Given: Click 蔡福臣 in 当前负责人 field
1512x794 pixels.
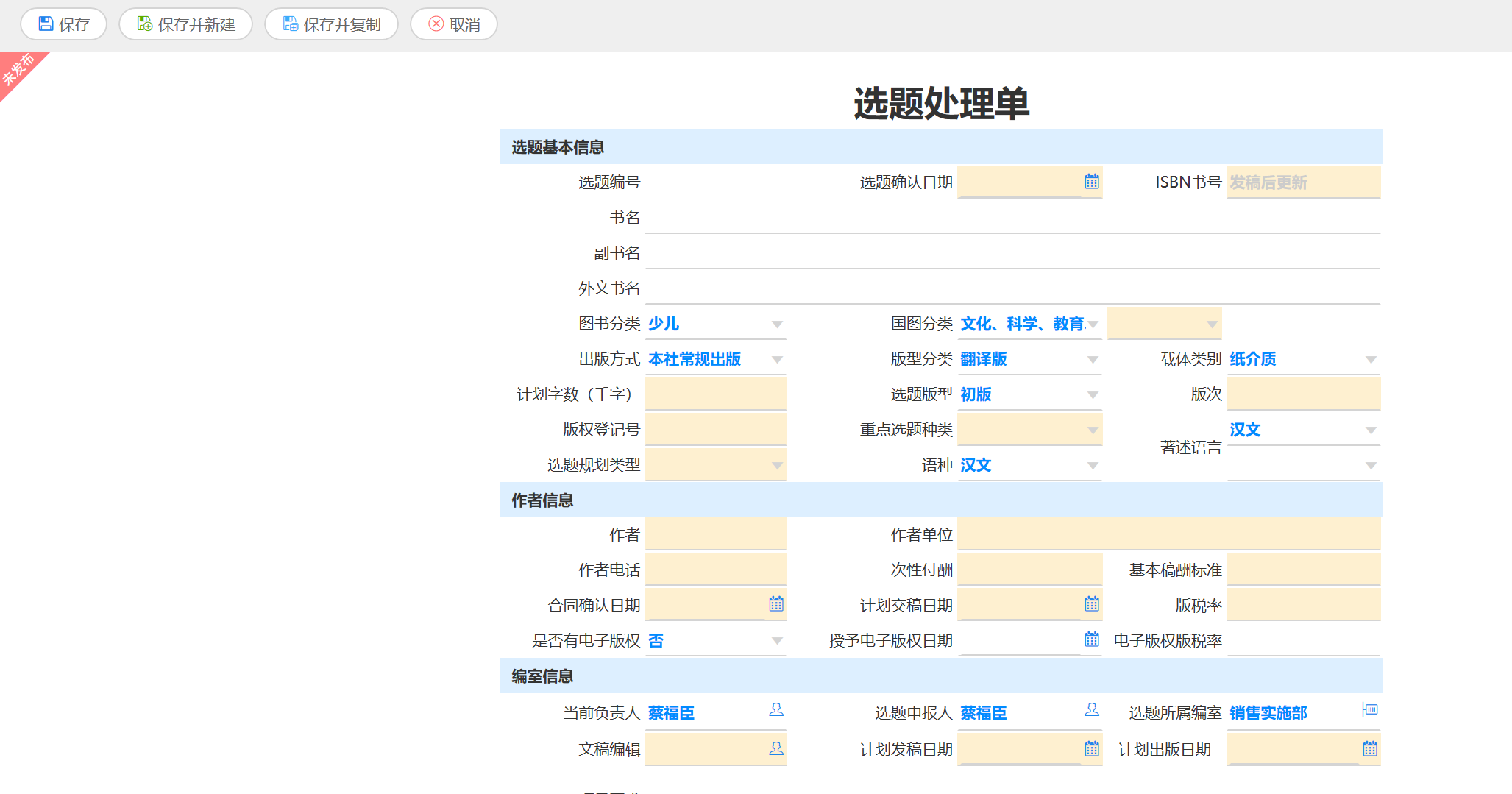Looking at the screenshot, I should coord(671,712).
